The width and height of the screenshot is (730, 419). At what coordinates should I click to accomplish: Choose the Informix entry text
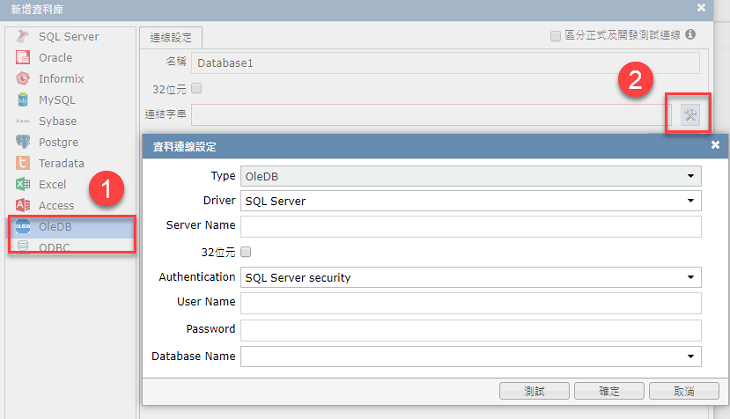(61, 79)
